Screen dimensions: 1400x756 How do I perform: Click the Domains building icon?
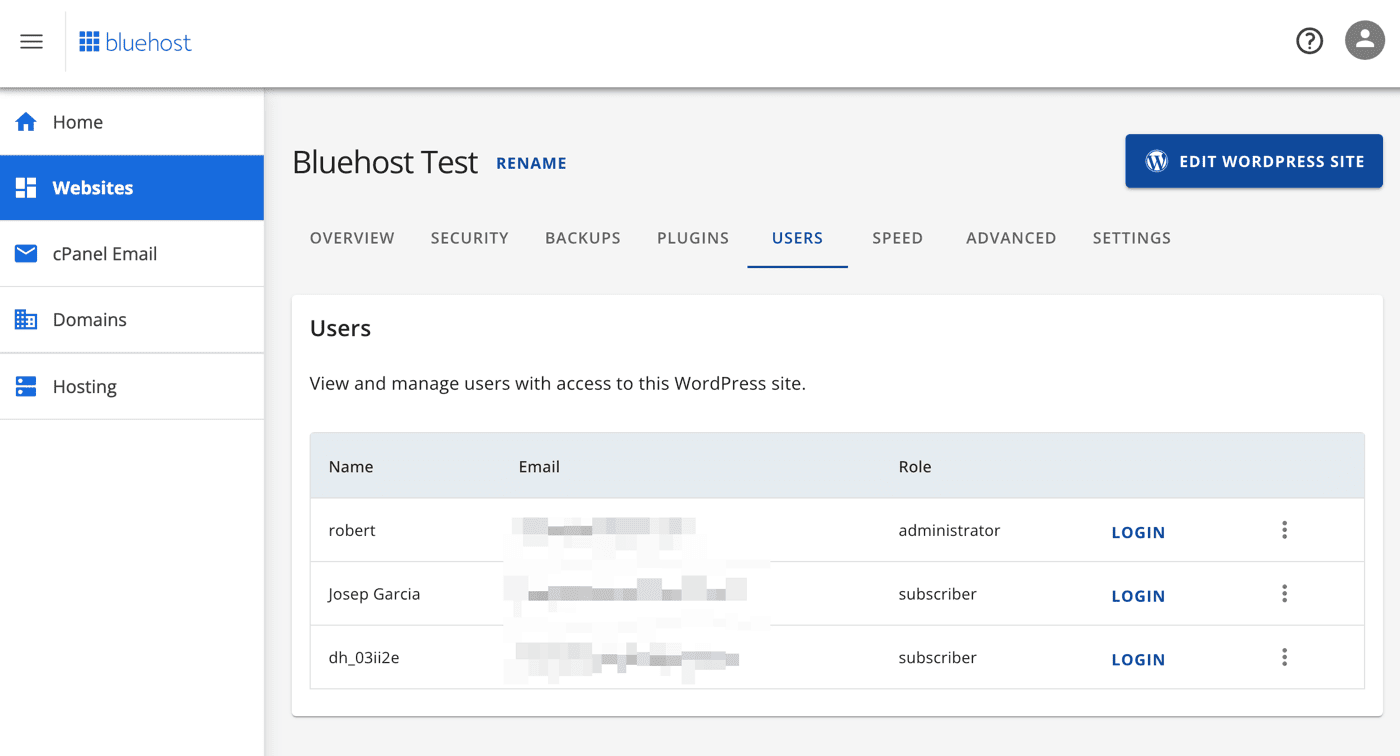26,320
